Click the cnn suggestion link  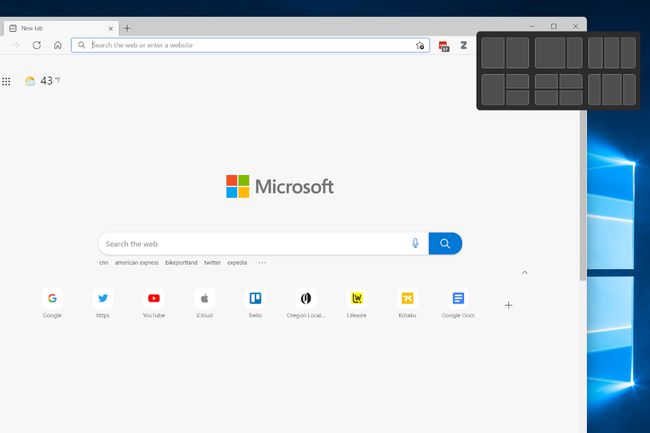pos(104,263)
